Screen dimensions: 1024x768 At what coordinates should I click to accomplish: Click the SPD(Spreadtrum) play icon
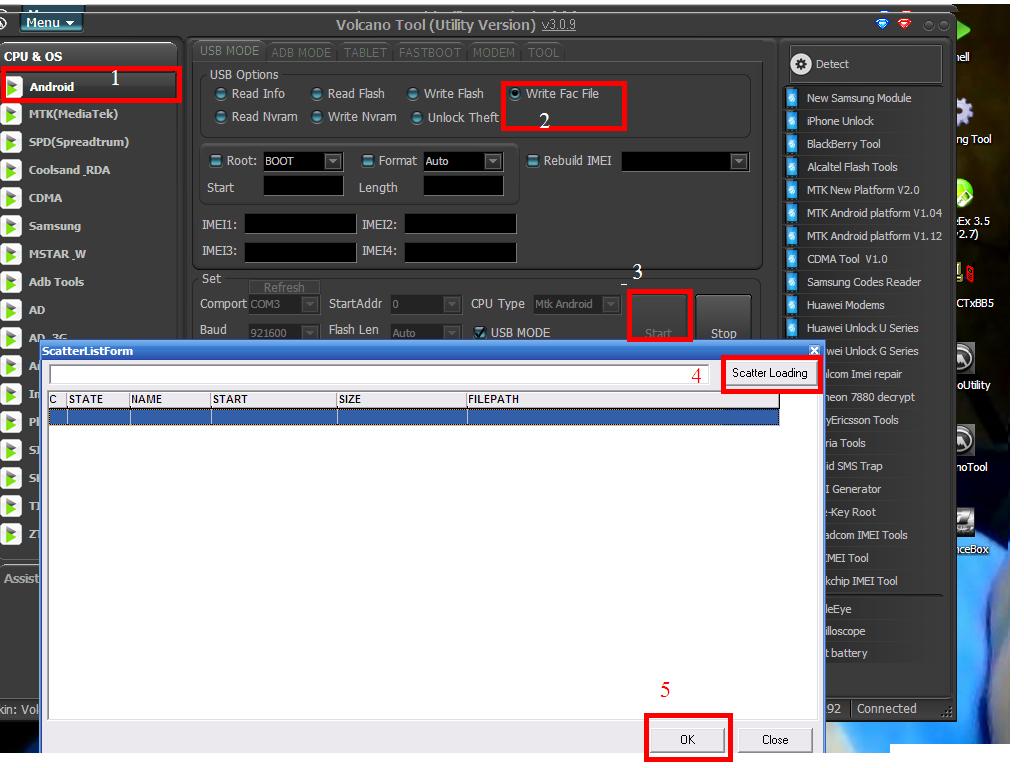point(11,142)
